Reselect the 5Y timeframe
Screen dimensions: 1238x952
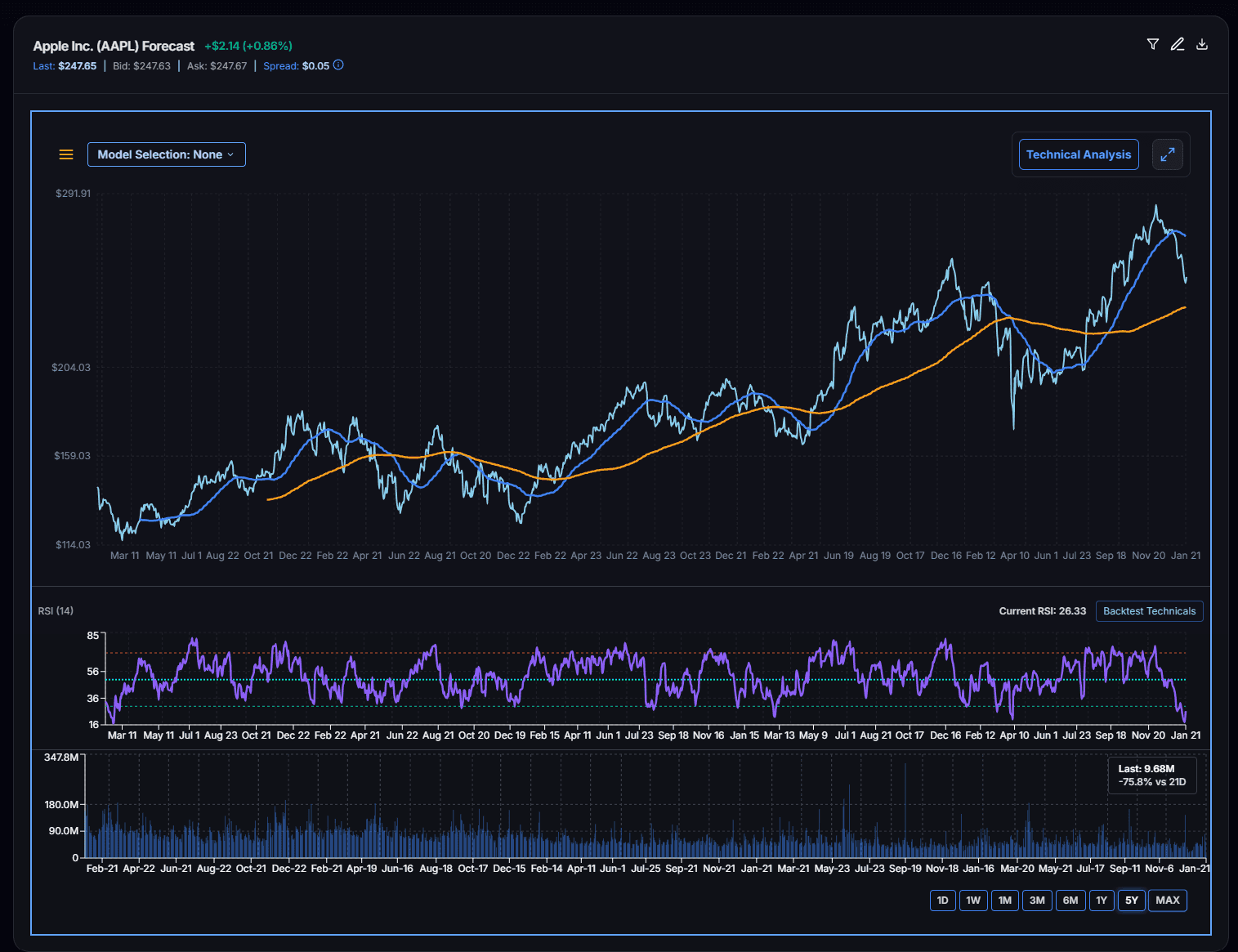1132,900
